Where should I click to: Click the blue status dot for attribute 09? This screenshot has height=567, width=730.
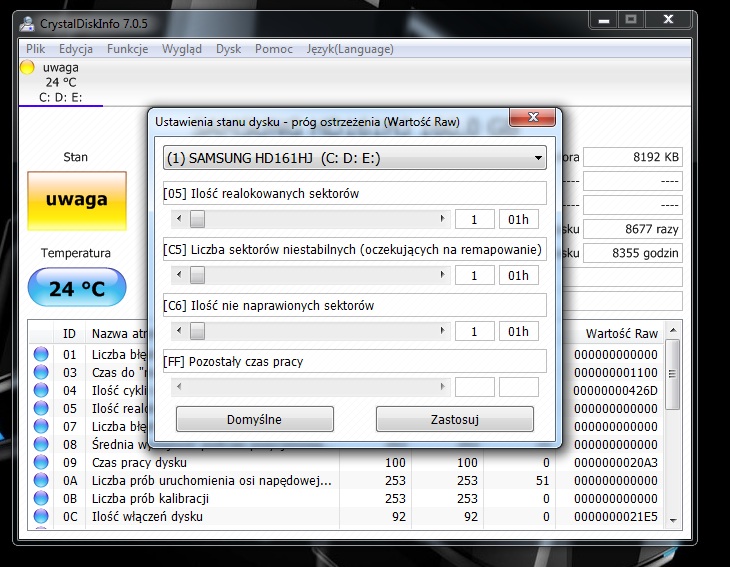point(41,462)
